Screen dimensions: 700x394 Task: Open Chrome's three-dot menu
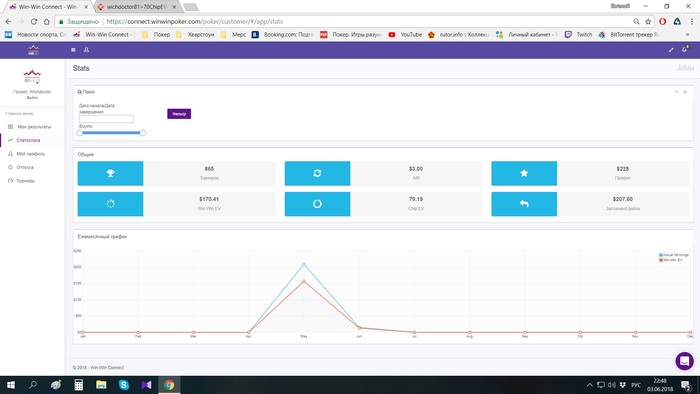click(692, 21)
